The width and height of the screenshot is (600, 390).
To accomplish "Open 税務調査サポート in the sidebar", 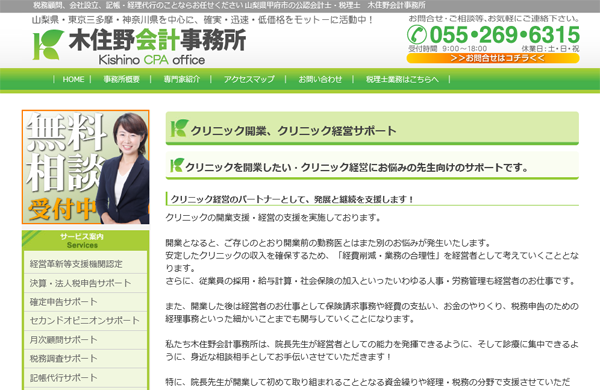I will (x=86, y=358).
